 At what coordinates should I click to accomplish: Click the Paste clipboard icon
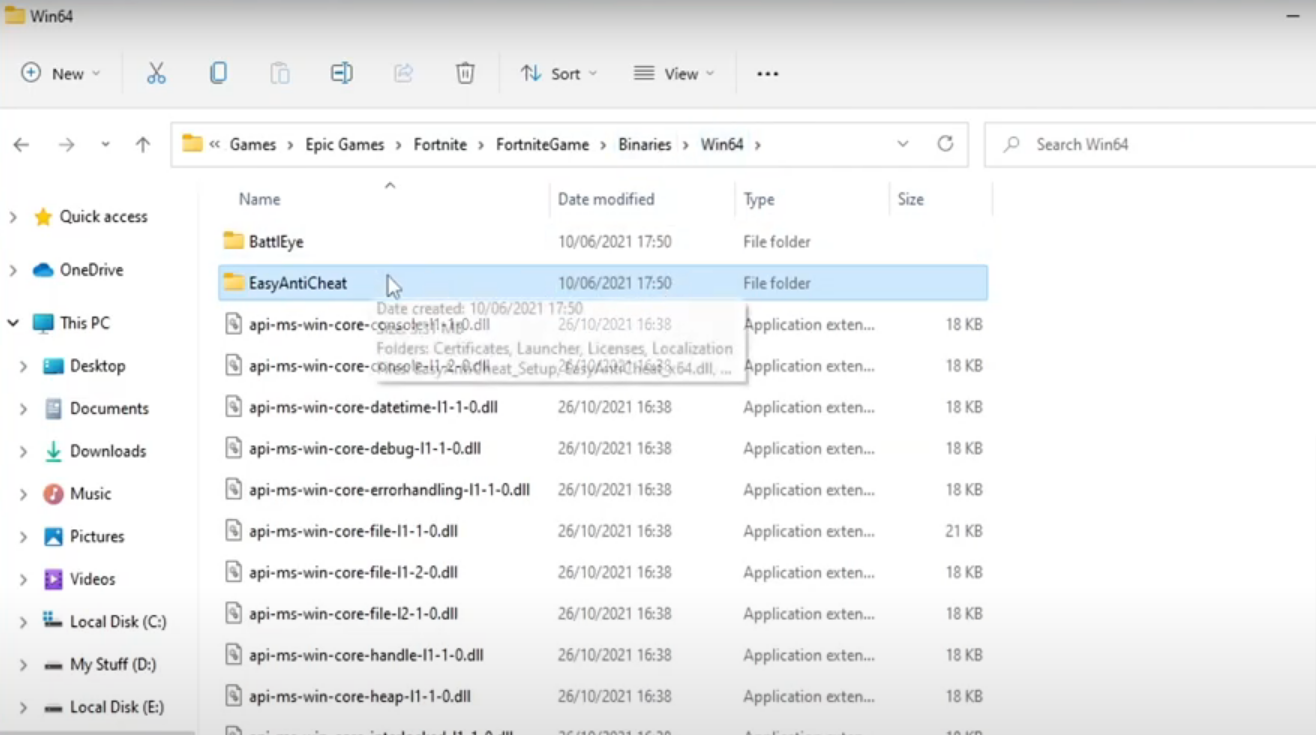(x=280, y=73)
